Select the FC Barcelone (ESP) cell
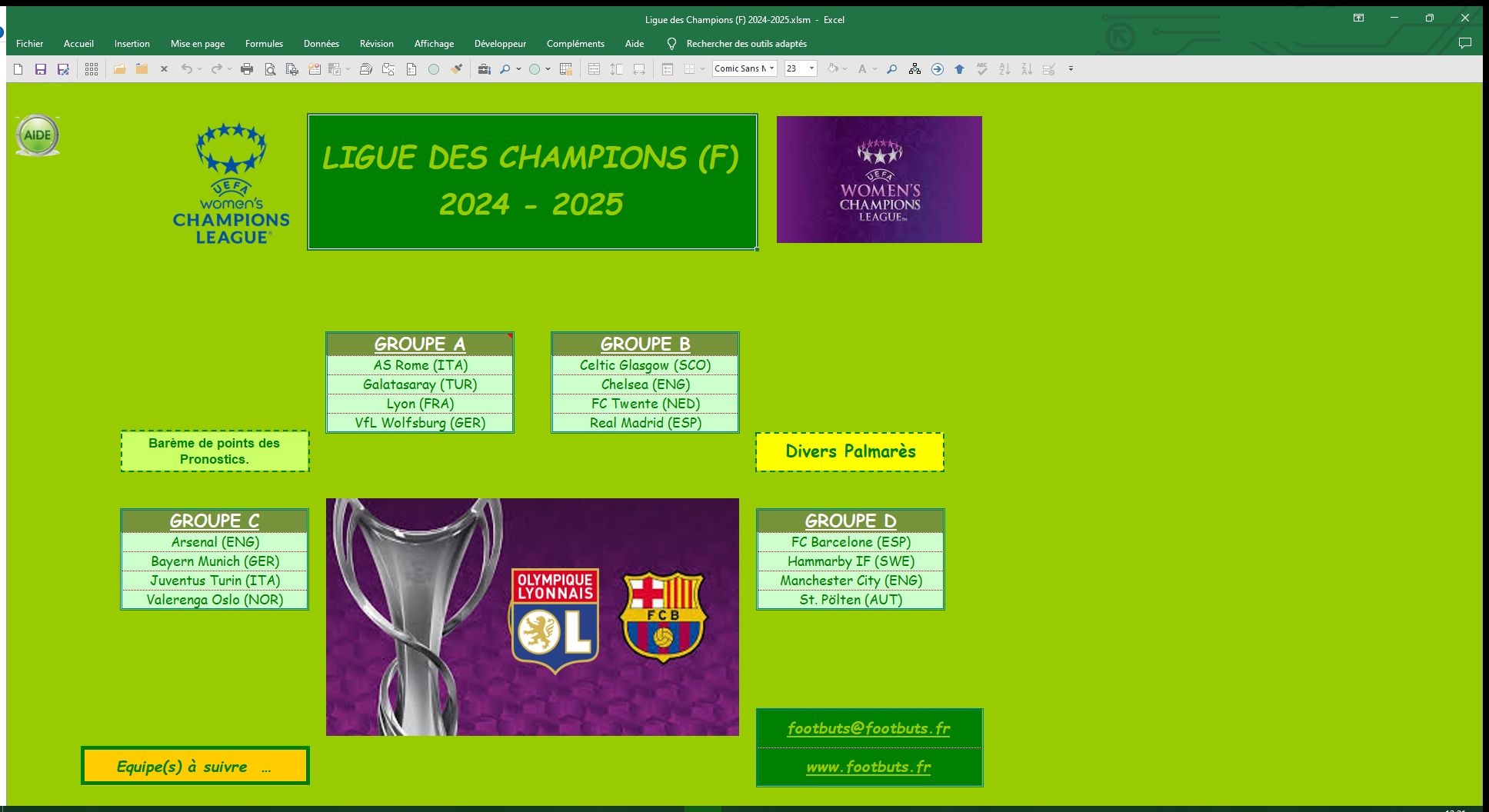 [851, 542]
